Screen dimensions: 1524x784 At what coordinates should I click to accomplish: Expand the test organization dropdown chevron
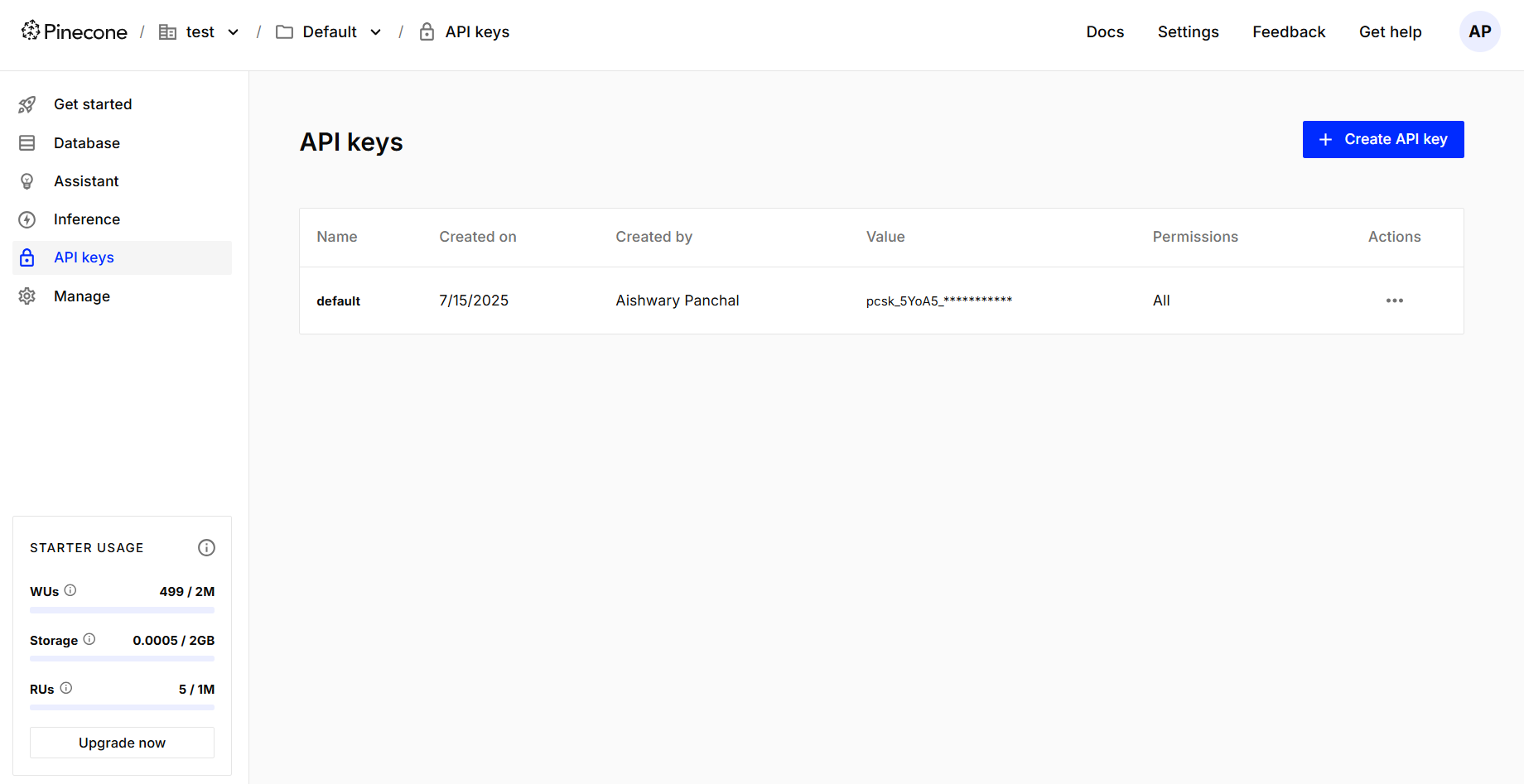pyautogui.click(x=234, y=32)
